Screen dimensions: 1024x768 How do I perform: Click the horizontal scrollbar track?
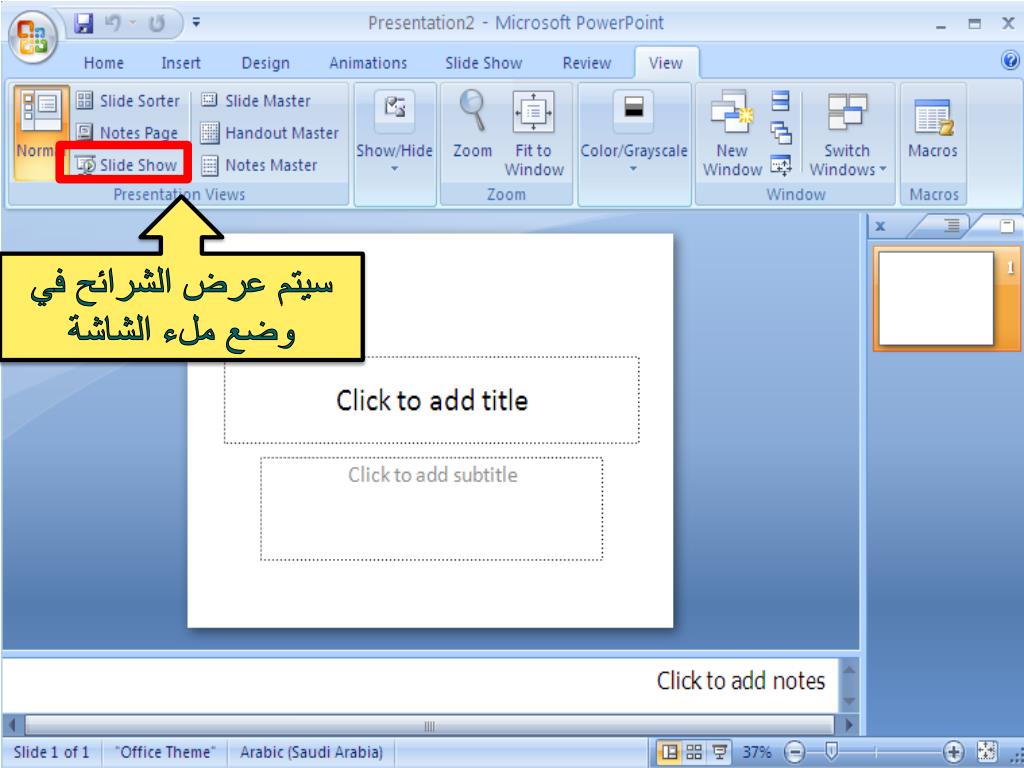point(429,725)
